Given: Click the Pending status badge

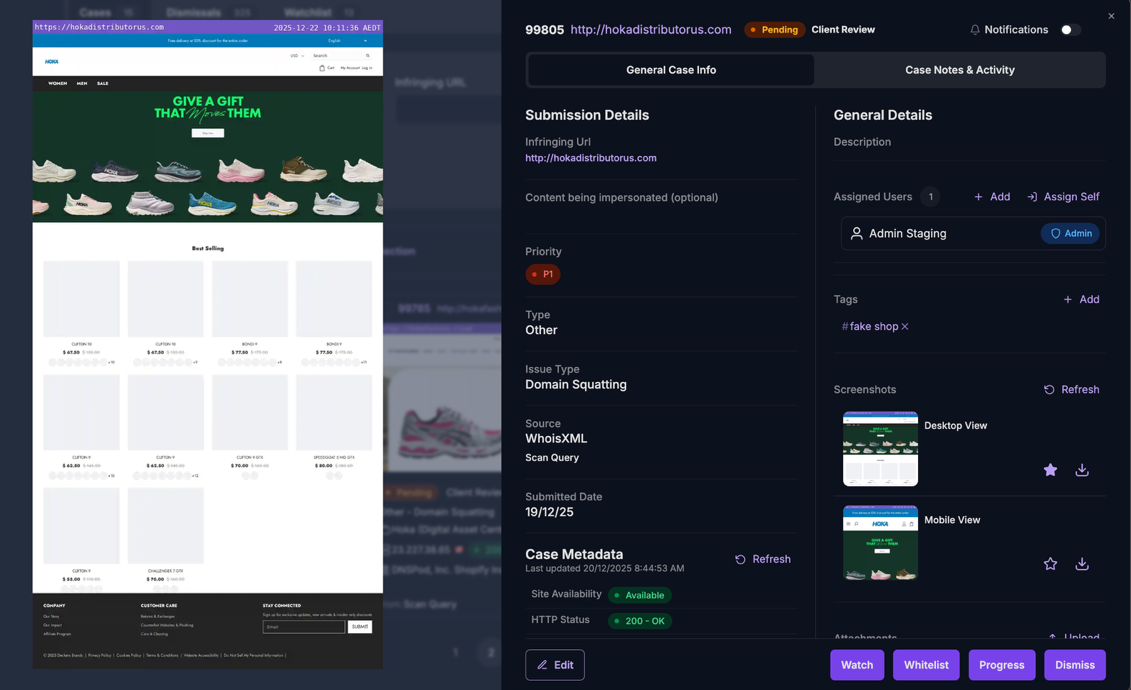Looking at the screenshot, I should coord(775,30).
